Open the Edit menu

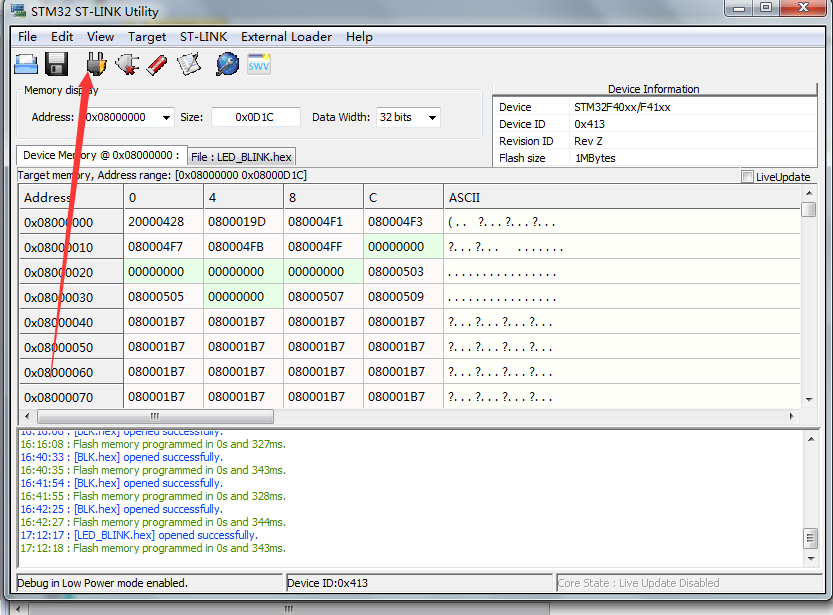point(62,37)
